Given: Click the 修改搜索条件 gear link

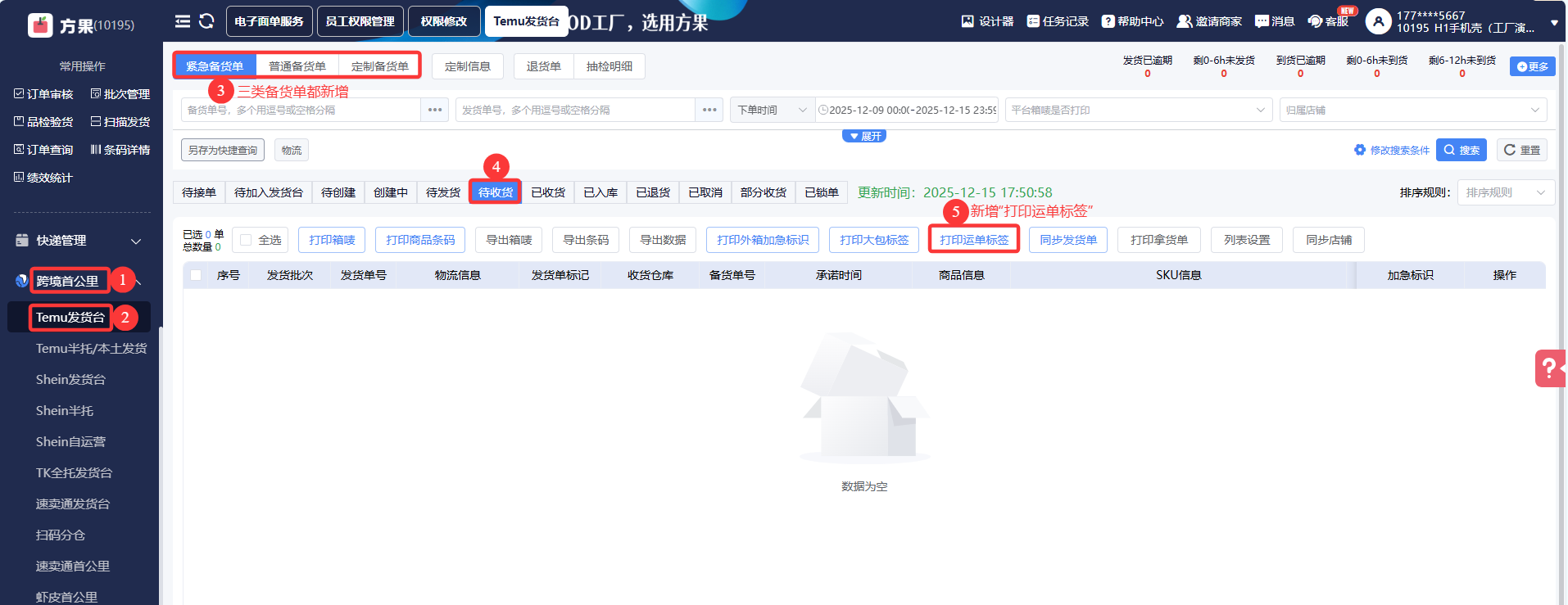Looking at the screenshot, I should pyautogui.click(x=1392, y=150).
